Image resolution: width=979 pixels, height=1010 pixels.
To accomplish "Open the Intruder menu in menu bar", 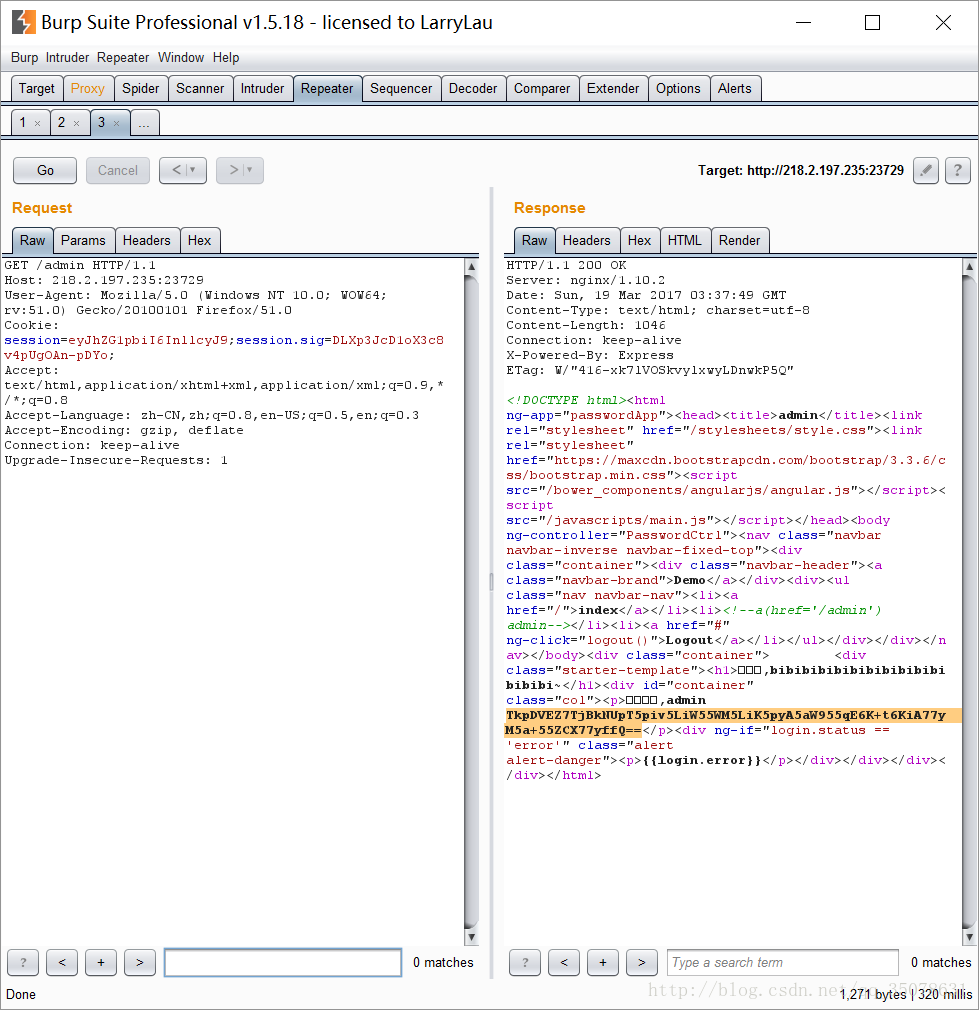I will (67, 57).
